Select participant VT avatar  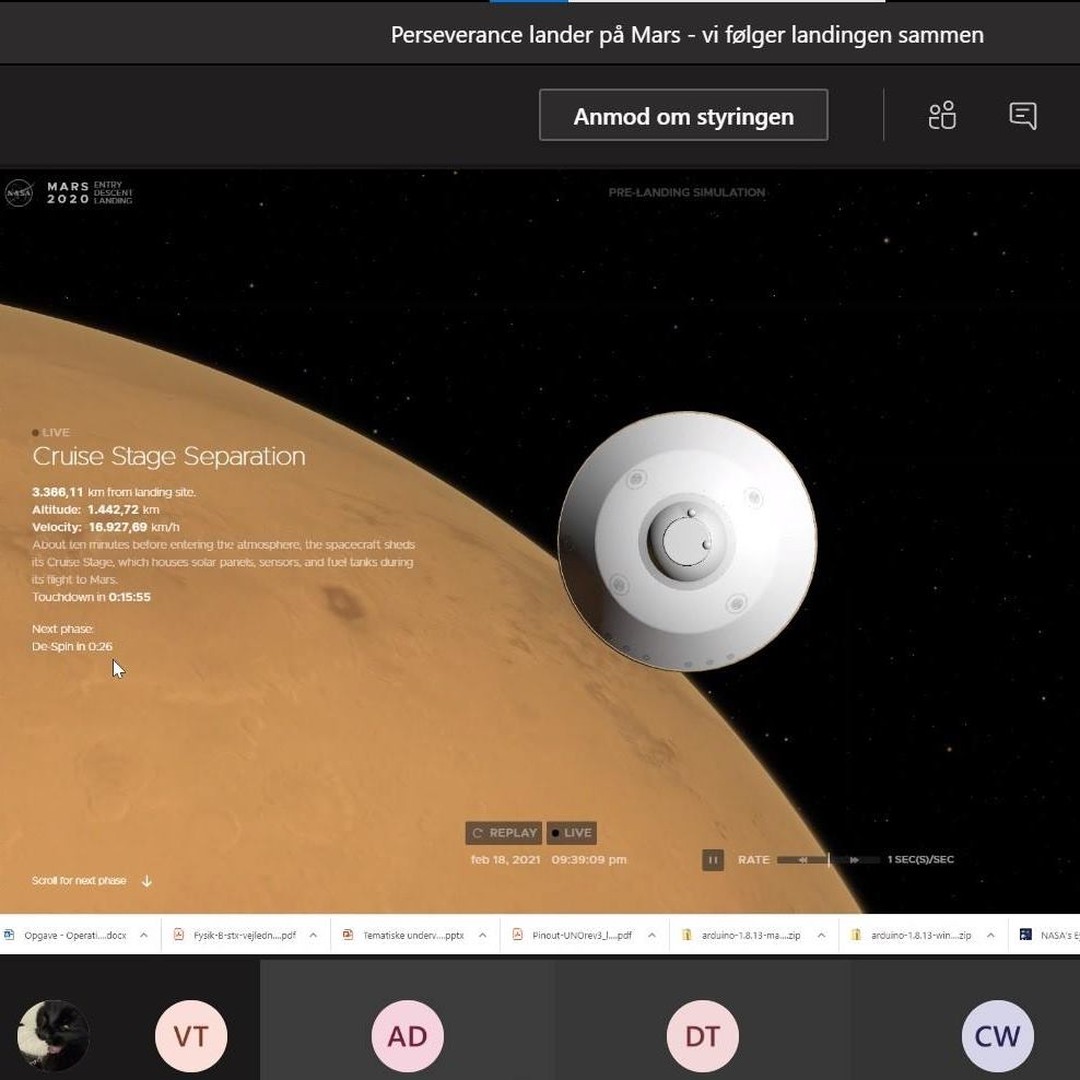191,1036
